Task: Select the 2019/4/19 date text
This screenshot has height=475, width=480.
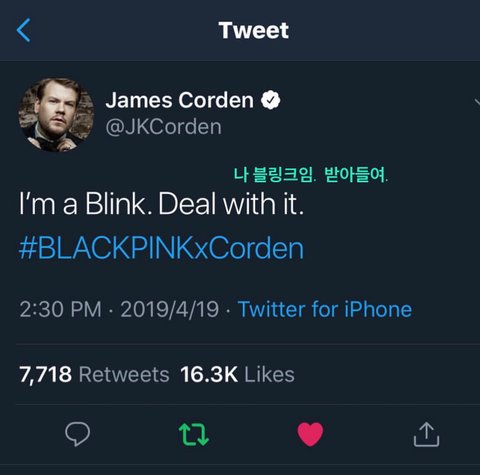Action: pyautogui.click(x=170, y=310)
